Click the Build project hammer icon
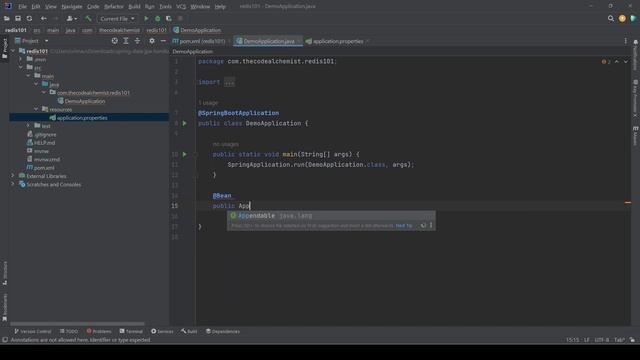The width and height of the screenshot is (640, 360). tap(88, 18)
